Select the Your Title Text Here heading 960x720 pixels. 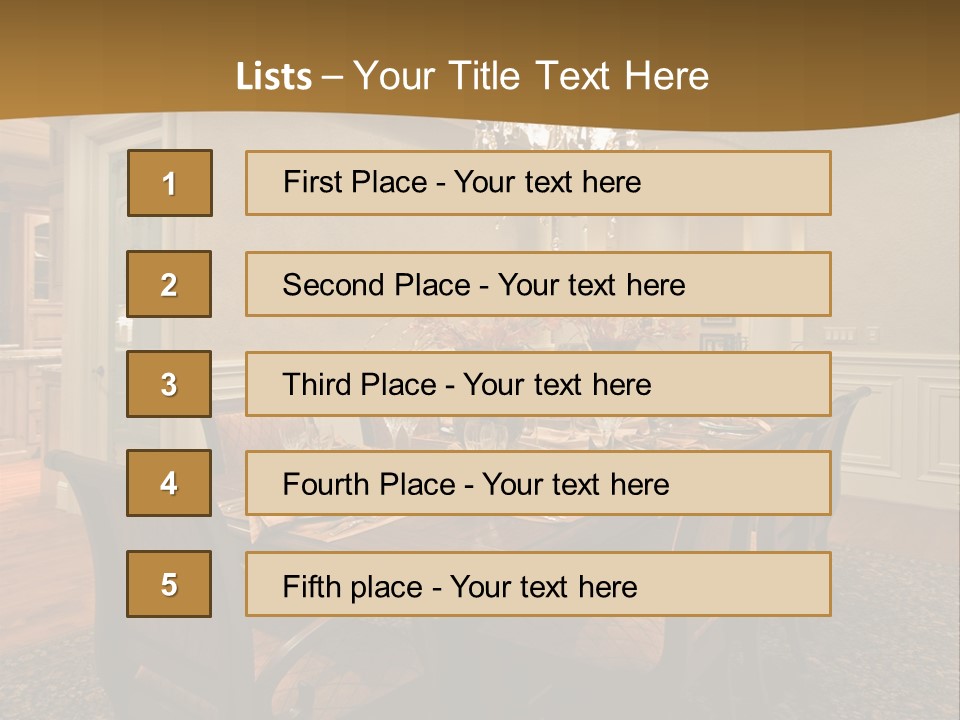tap(530, 77)
